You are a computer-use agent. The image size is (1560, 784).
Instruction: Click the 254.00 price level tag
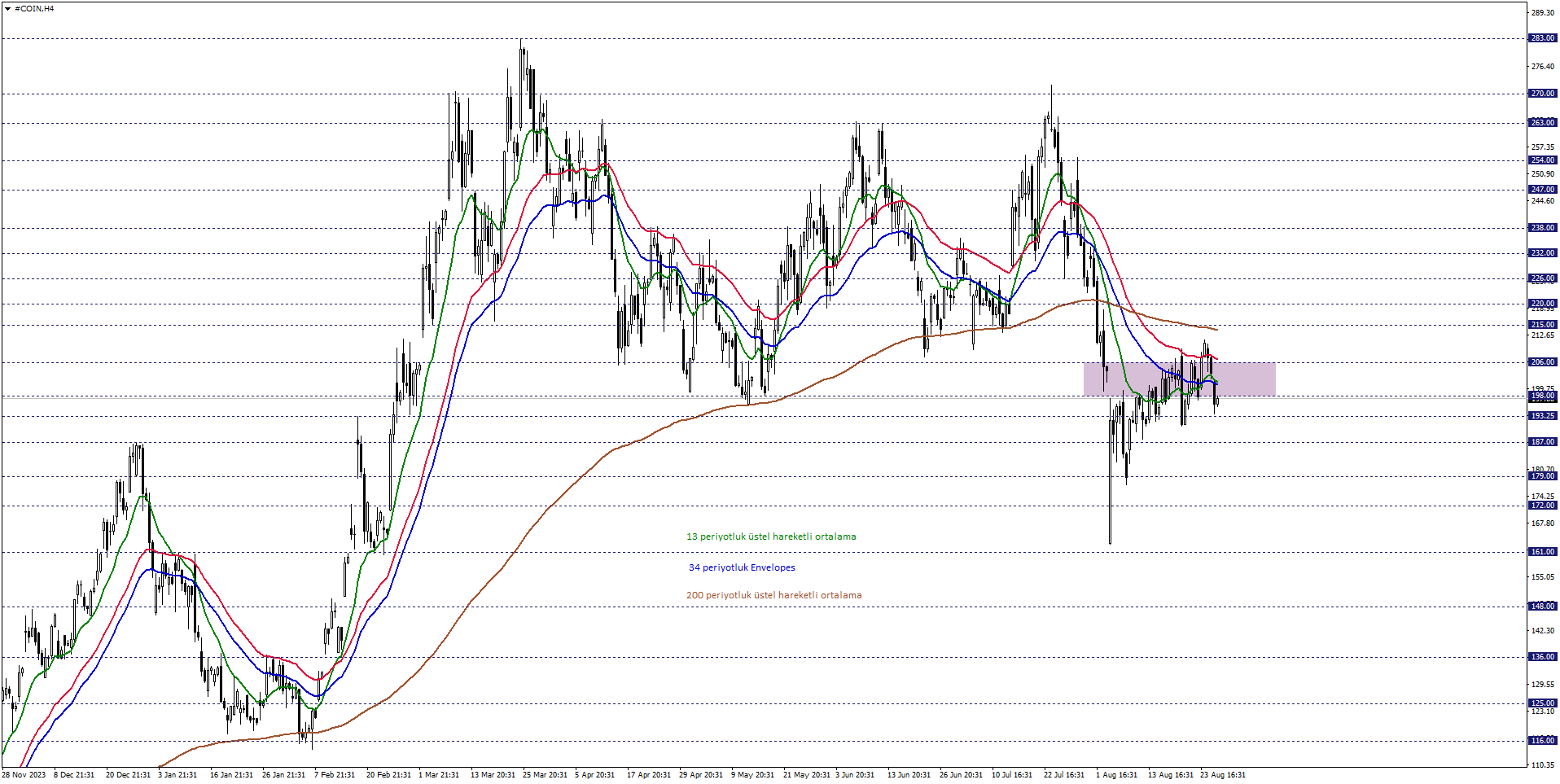click(x=1543, y=160)
